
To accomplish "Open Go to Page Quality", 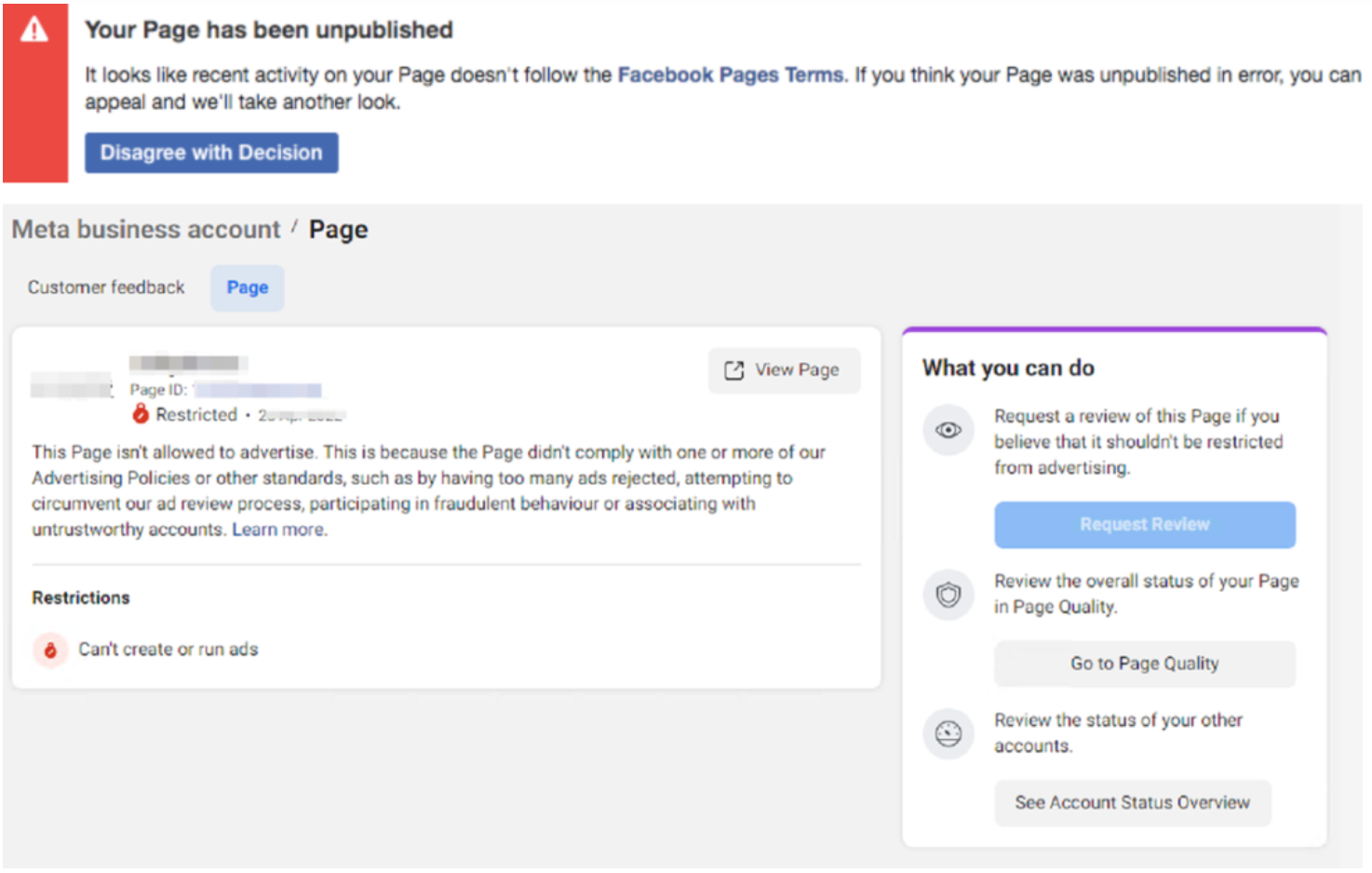I will [x=1145, y=664].
